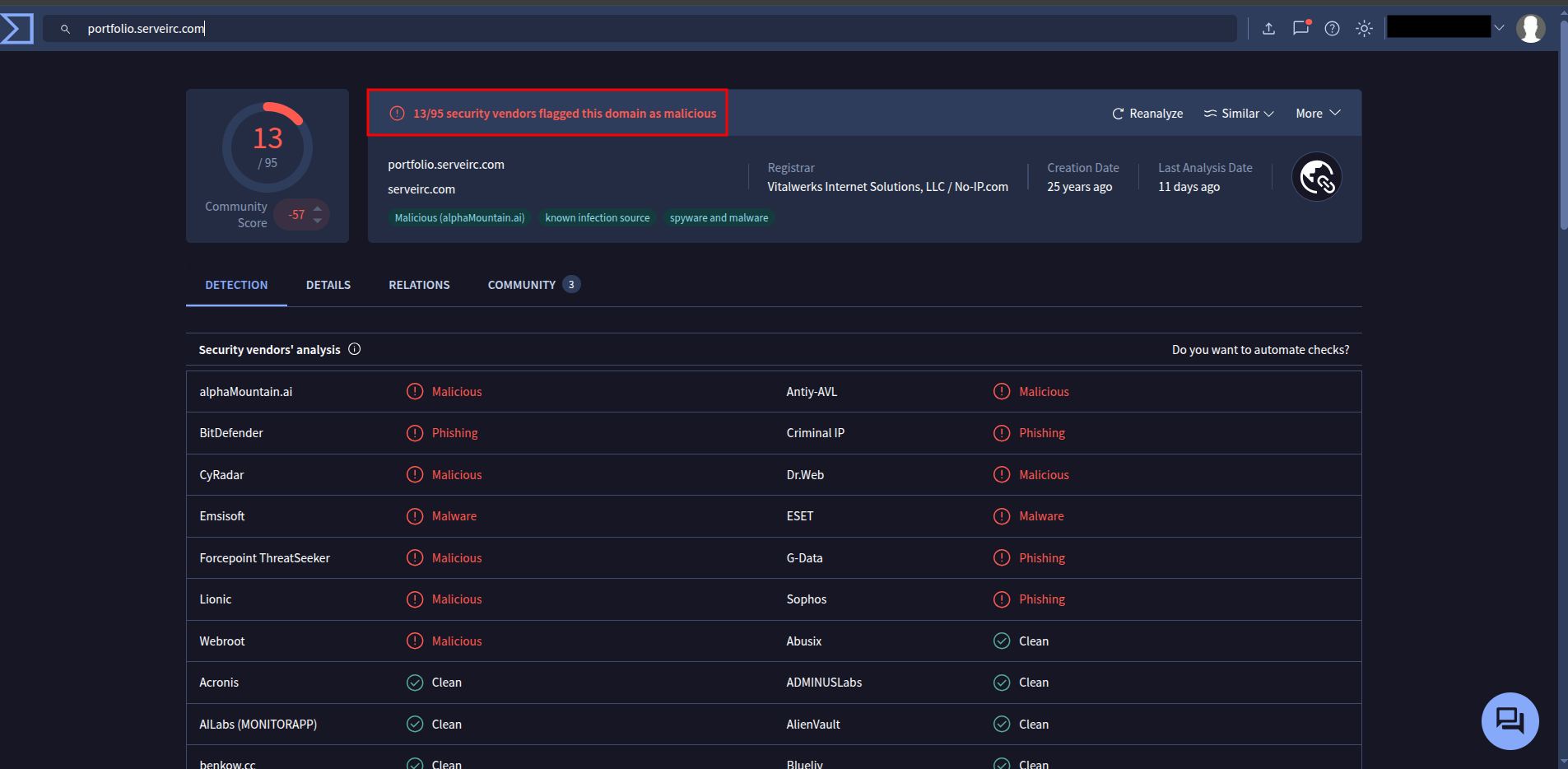Open the account dropdown chevron near the avatar
The width and height of the screenshot is (1568, 769).
[1497, 27]
